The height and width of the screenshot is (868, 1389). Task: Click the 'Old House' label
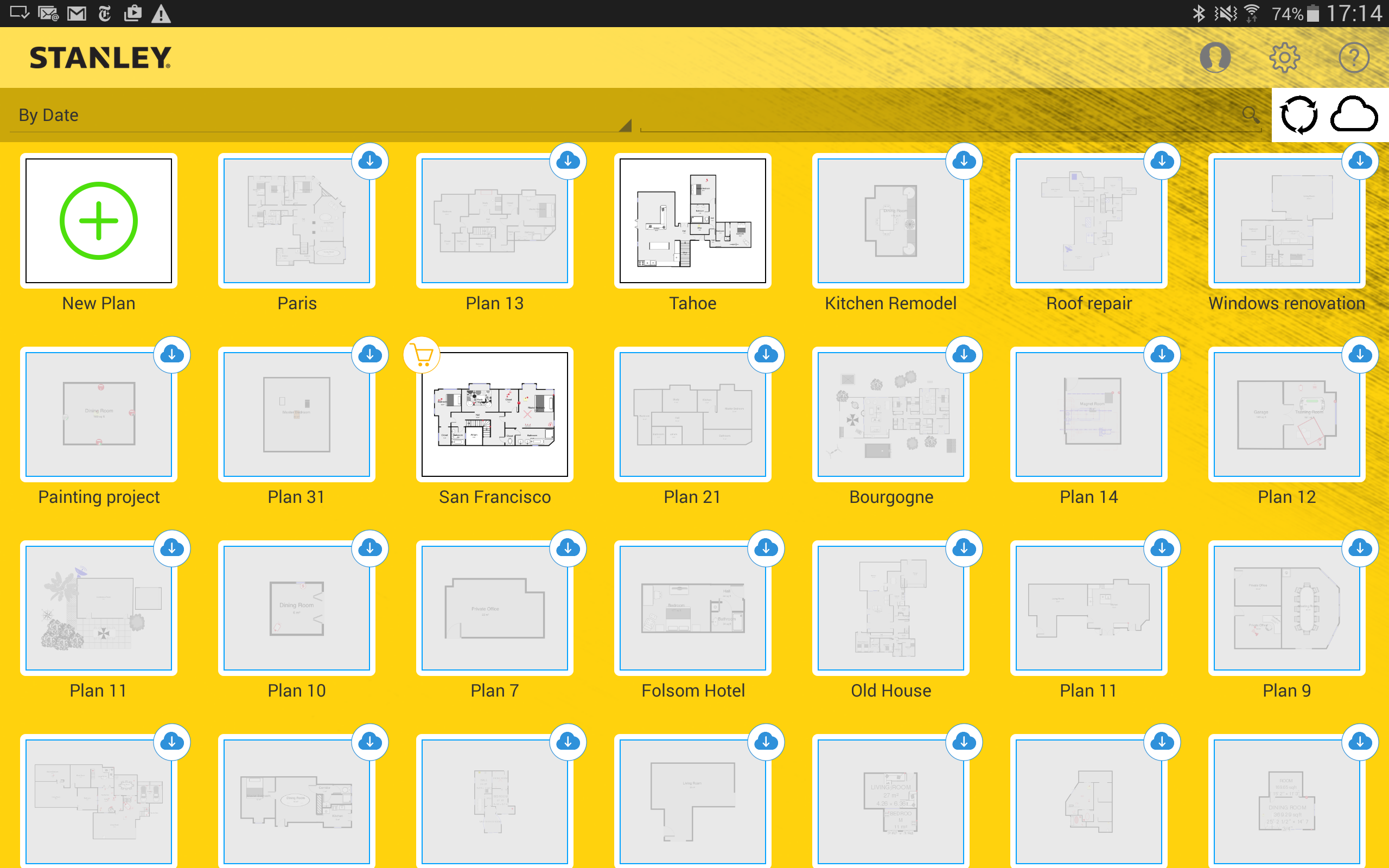[891, 690]
